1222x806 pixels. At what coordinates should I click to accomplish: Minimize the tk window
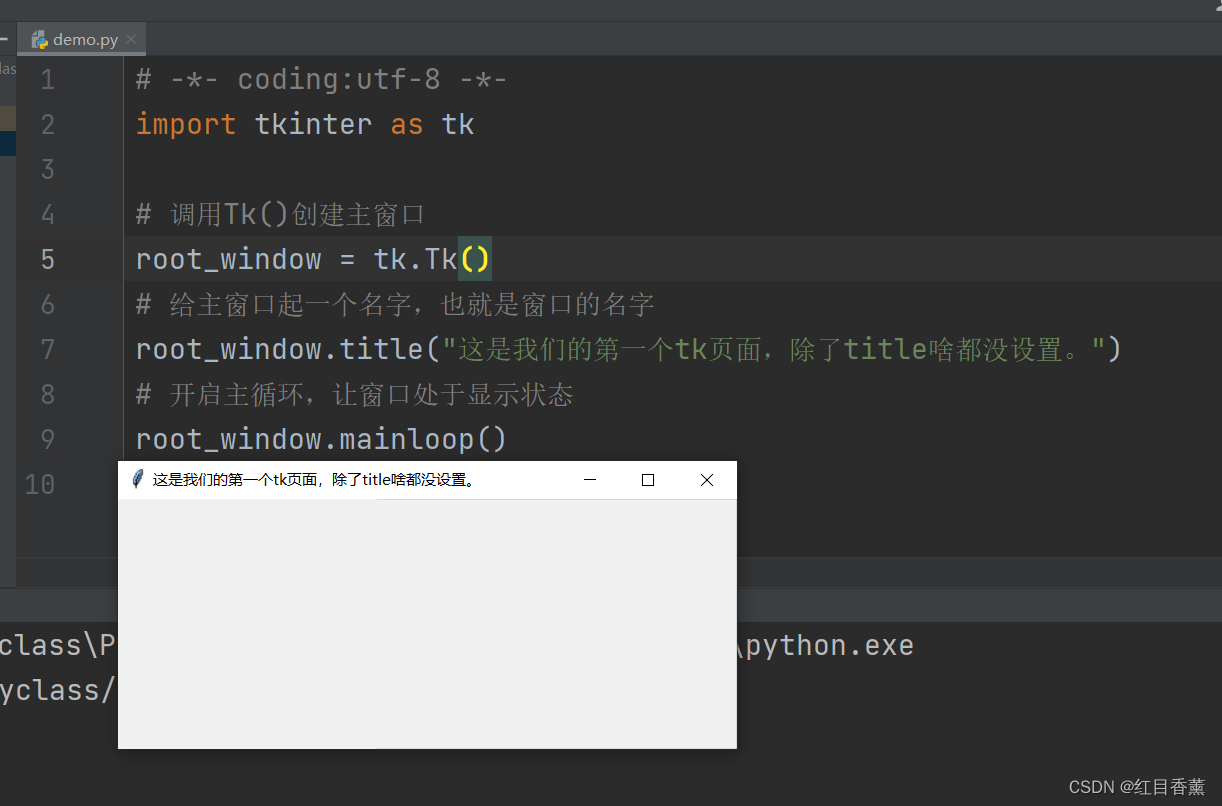[x=590, y=480]
